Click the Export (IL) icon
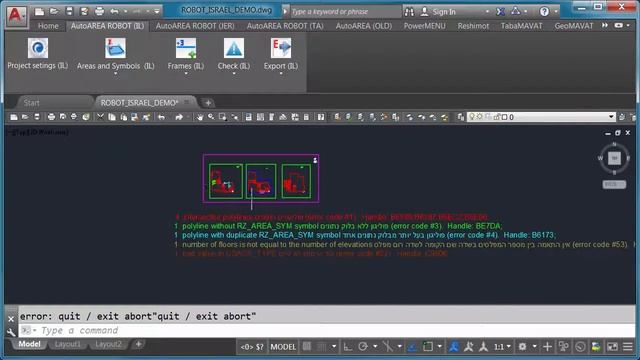 pyautogui.click(x=281, y=48)
